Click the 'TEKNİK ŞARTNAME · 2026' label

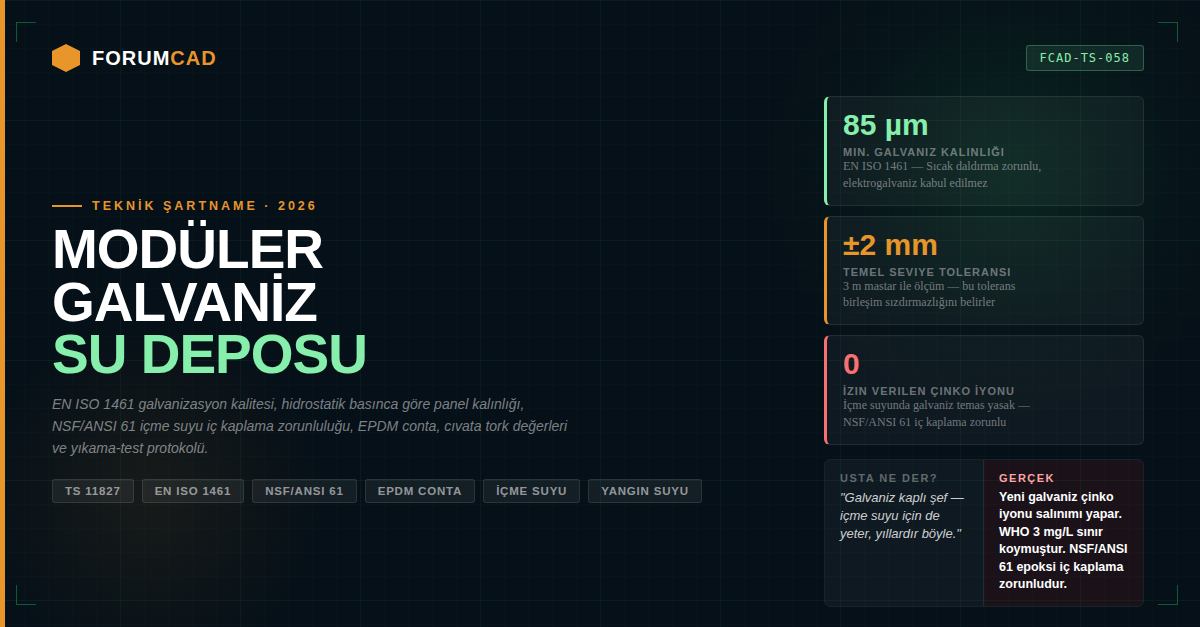pos(204,206)
